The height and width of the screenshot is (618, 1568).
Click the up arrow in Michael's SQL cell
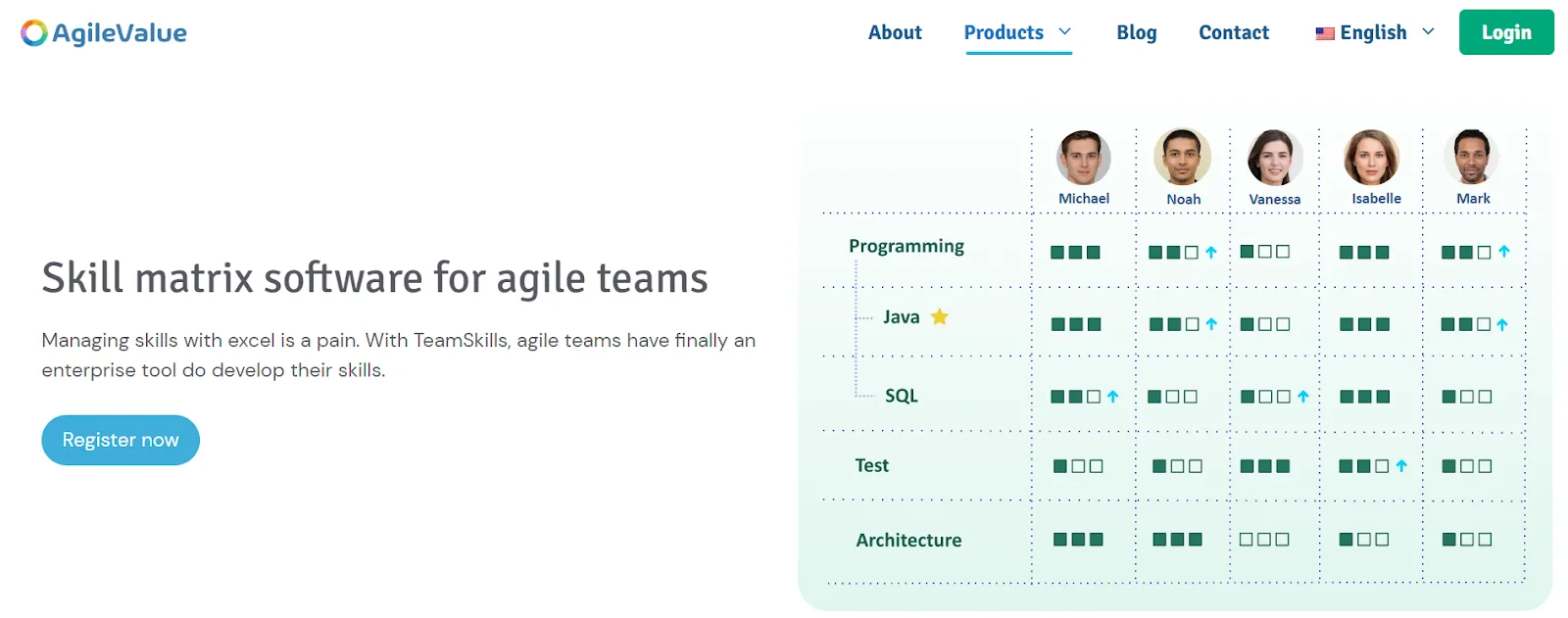pos(1112,397)
